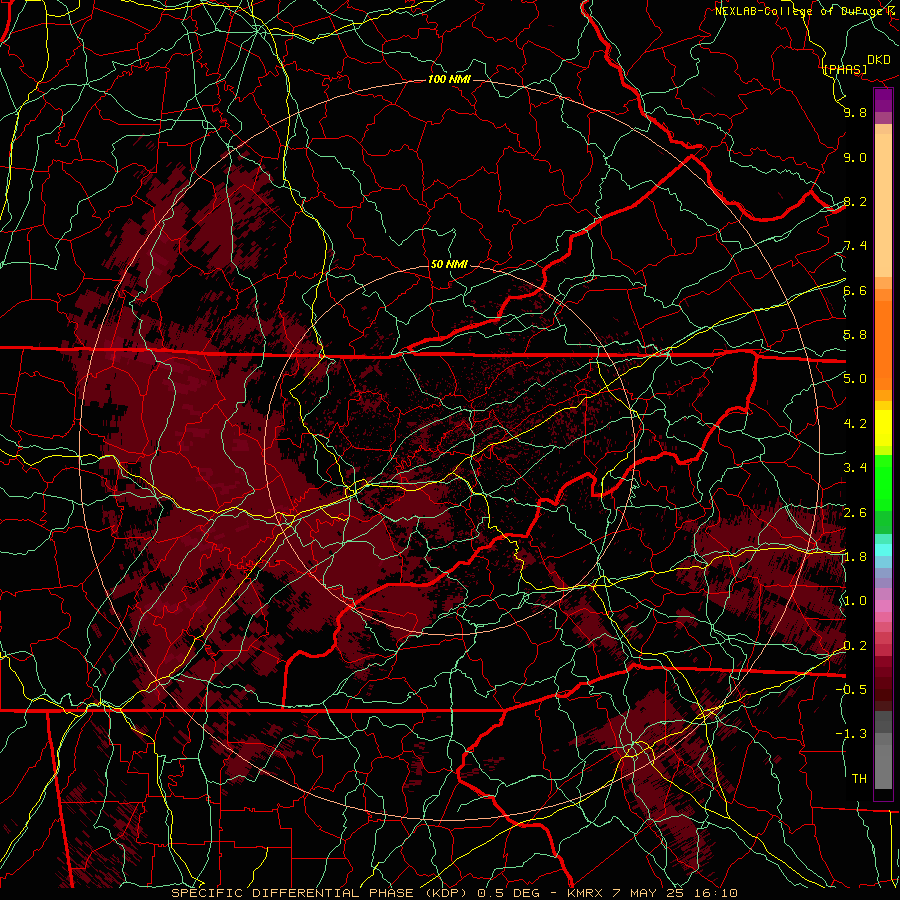Click the 9.8 value on the color scale
Viewport: 900px width, 900px height.
tap(855, 112)
